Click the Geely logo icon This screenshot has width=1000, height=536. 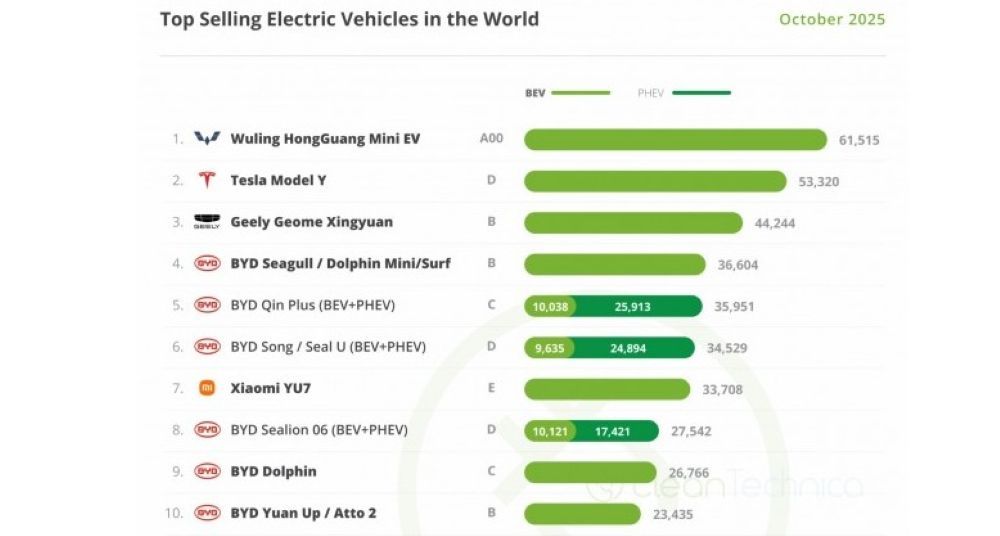(x=207, y=222)
